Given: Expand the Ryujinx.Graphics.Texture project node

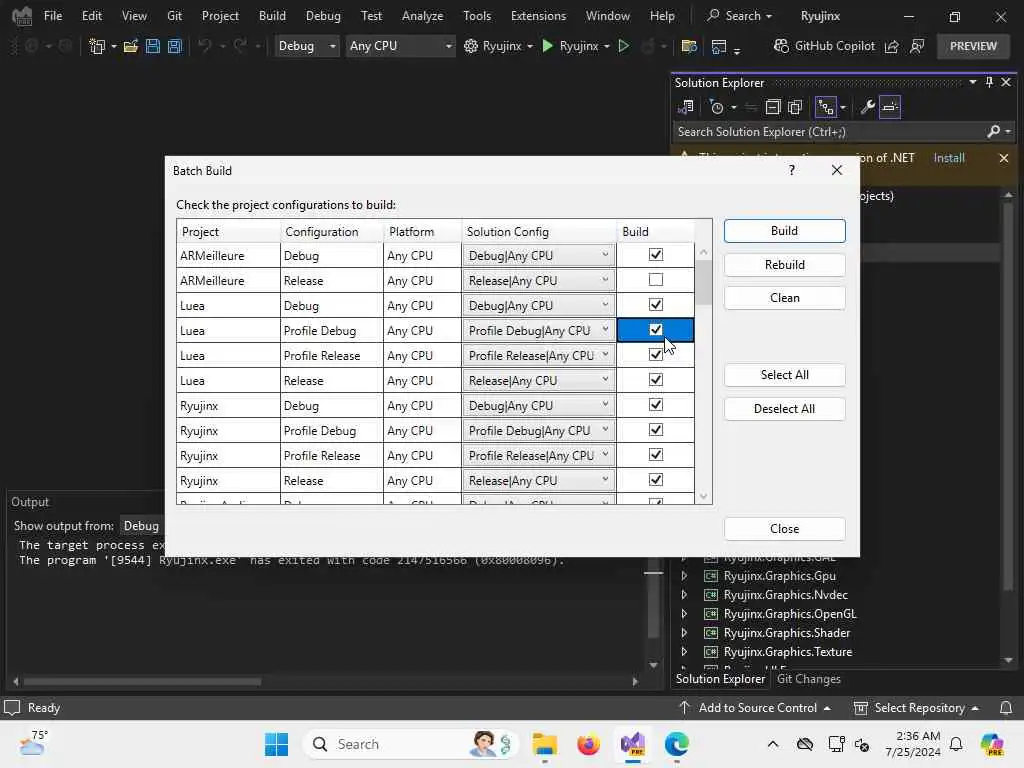Looking at the screenshot, I should 684,652.
